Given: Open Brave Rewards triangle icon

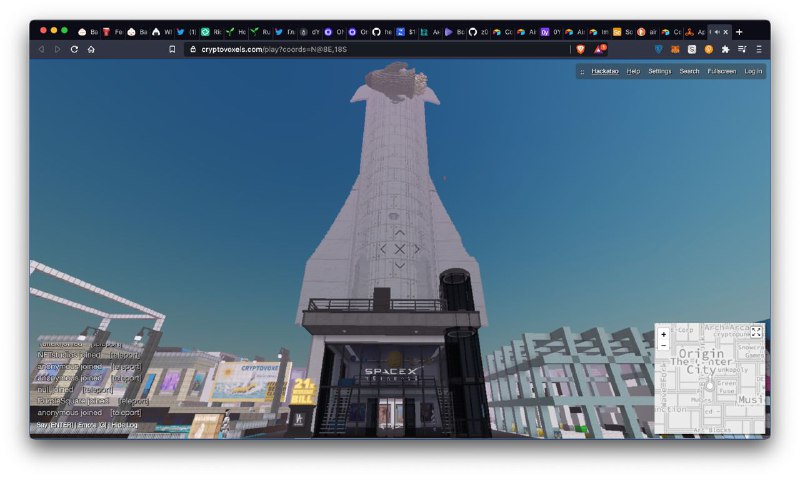Looking at the screenshot, I should point(599,49).
